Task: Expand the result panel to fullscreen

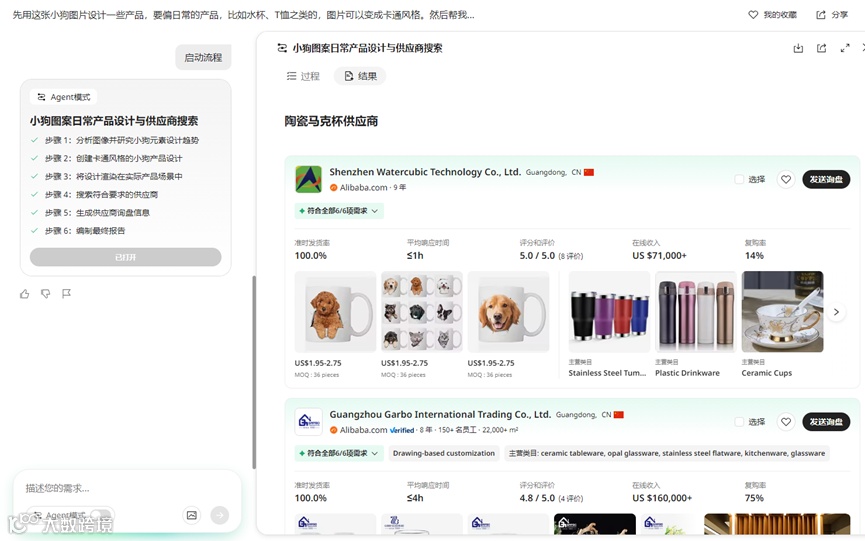Action: (x=845, y=49)
